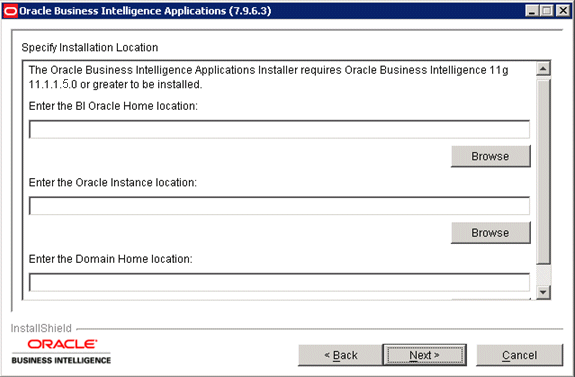The height and width of the screenshot is (377, 575).
Task: Click the 'Specify Installation Location' heading
Action: coord(90,48)
